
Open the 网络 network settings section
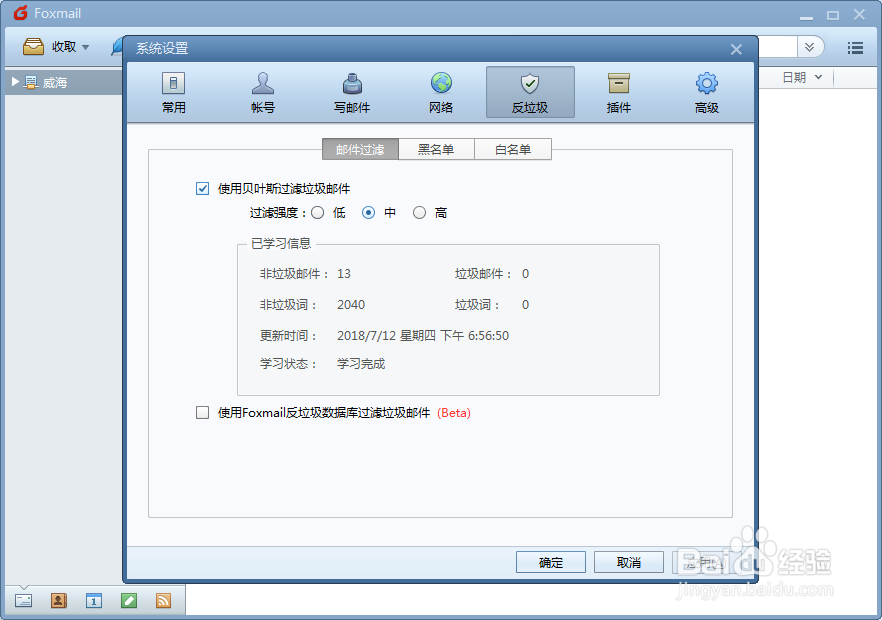tap(441, 92)
